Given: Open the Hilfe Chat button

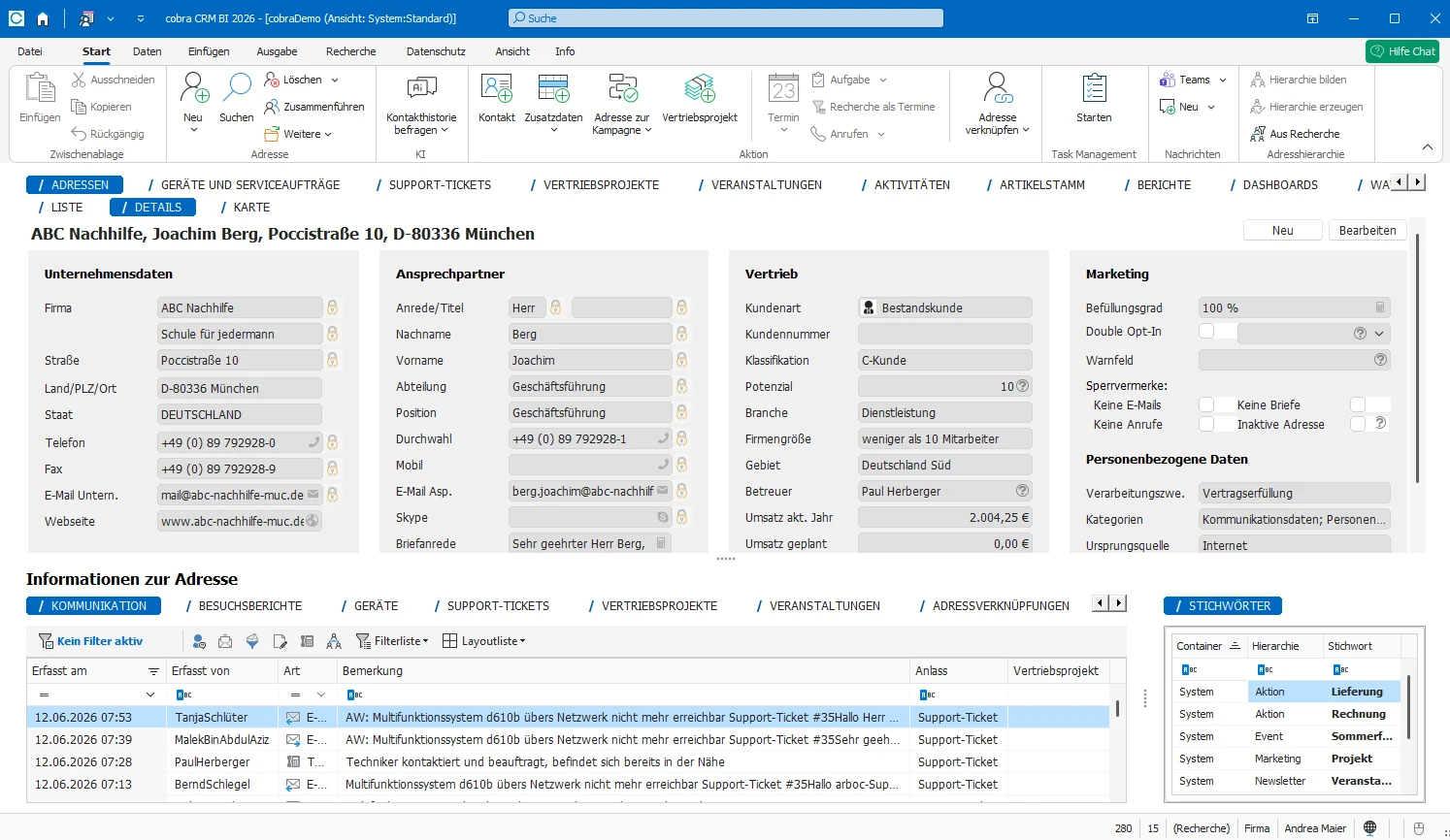Looking at the screenshot, I should point(1402,51).
